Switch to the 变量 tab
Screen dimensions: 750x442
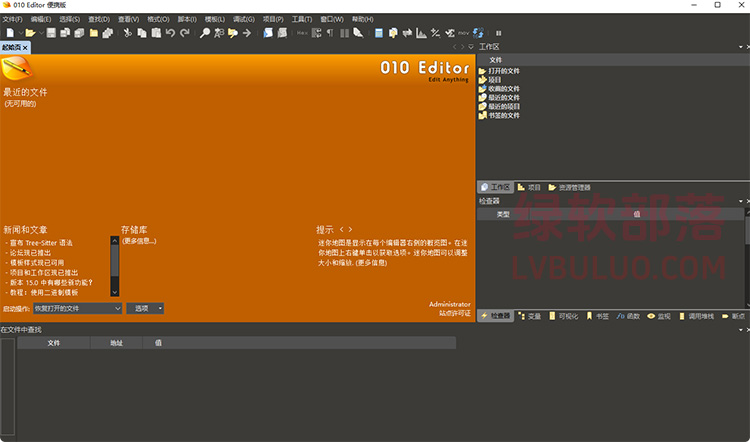point(529,316)
